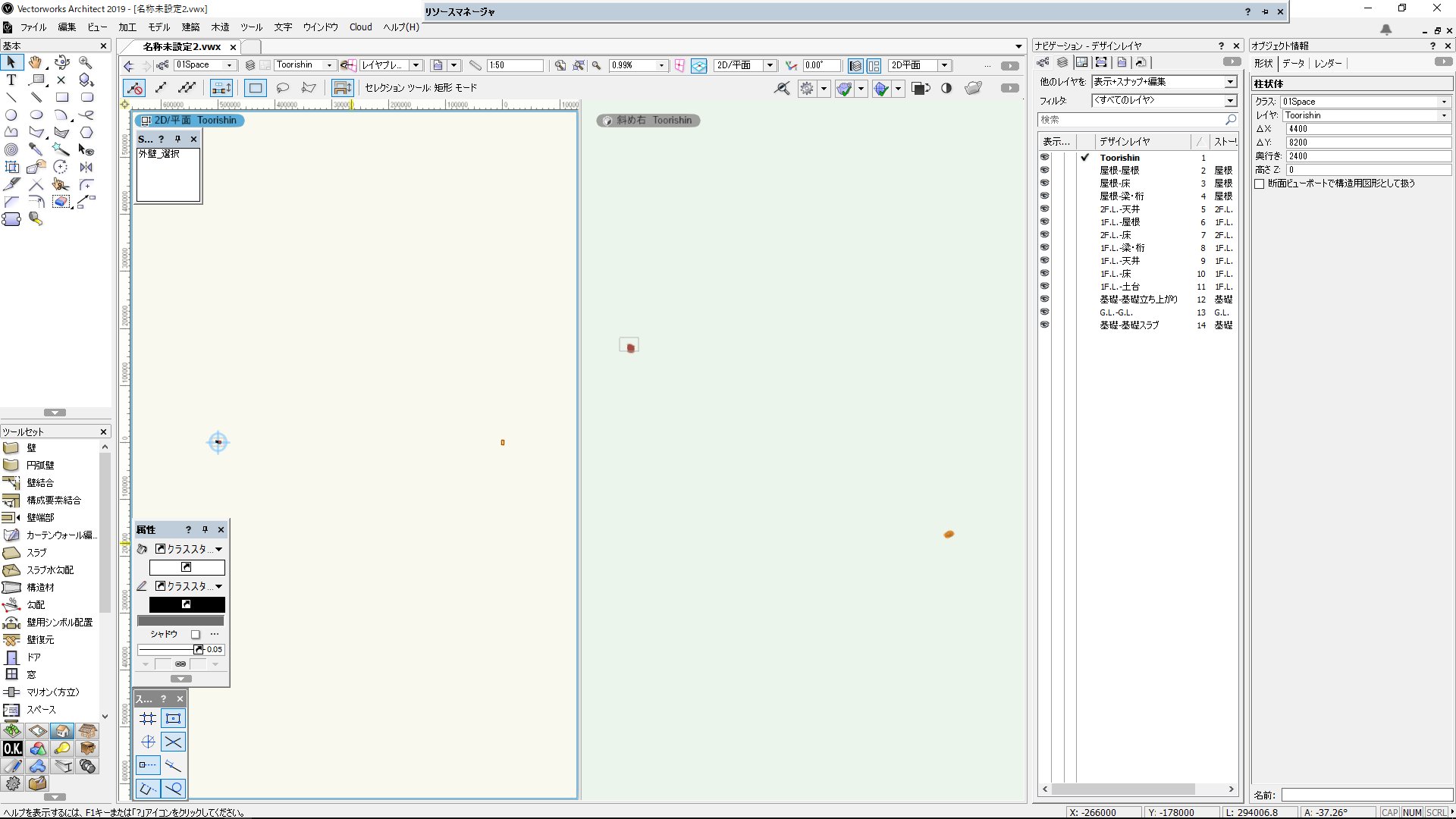Select the Line tool
The width and height of the screenshot is (1456, 819).
coord(11,97)
